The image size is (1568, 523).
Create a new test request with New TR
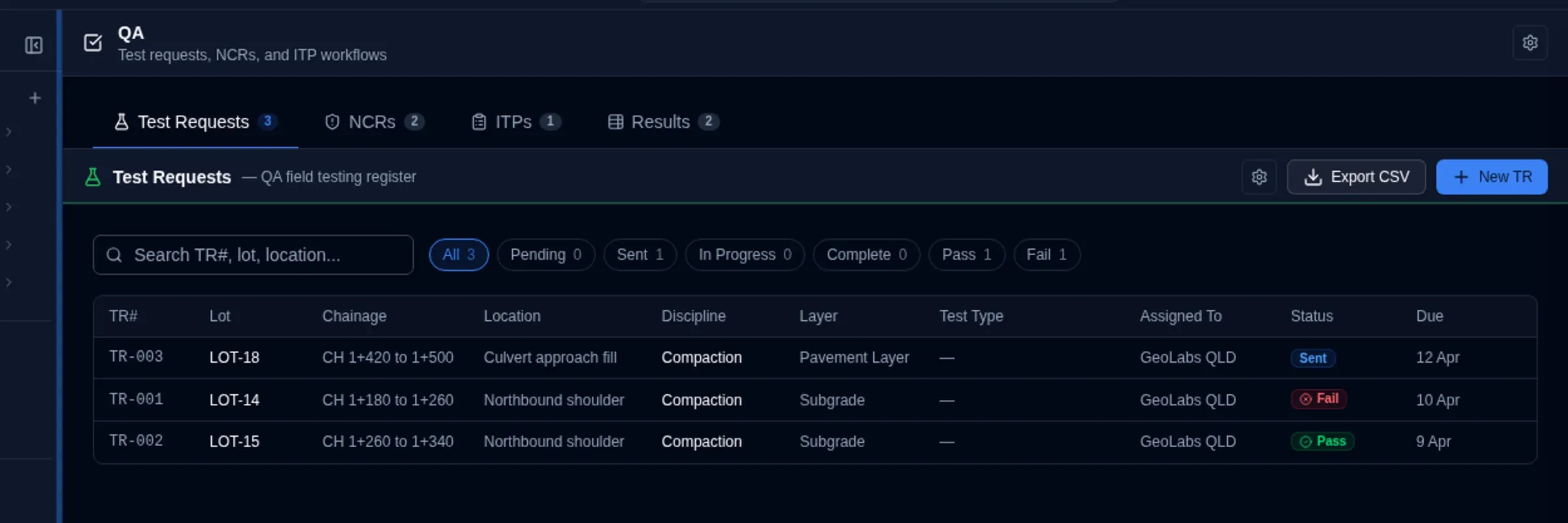click(x=1492, y=177)
